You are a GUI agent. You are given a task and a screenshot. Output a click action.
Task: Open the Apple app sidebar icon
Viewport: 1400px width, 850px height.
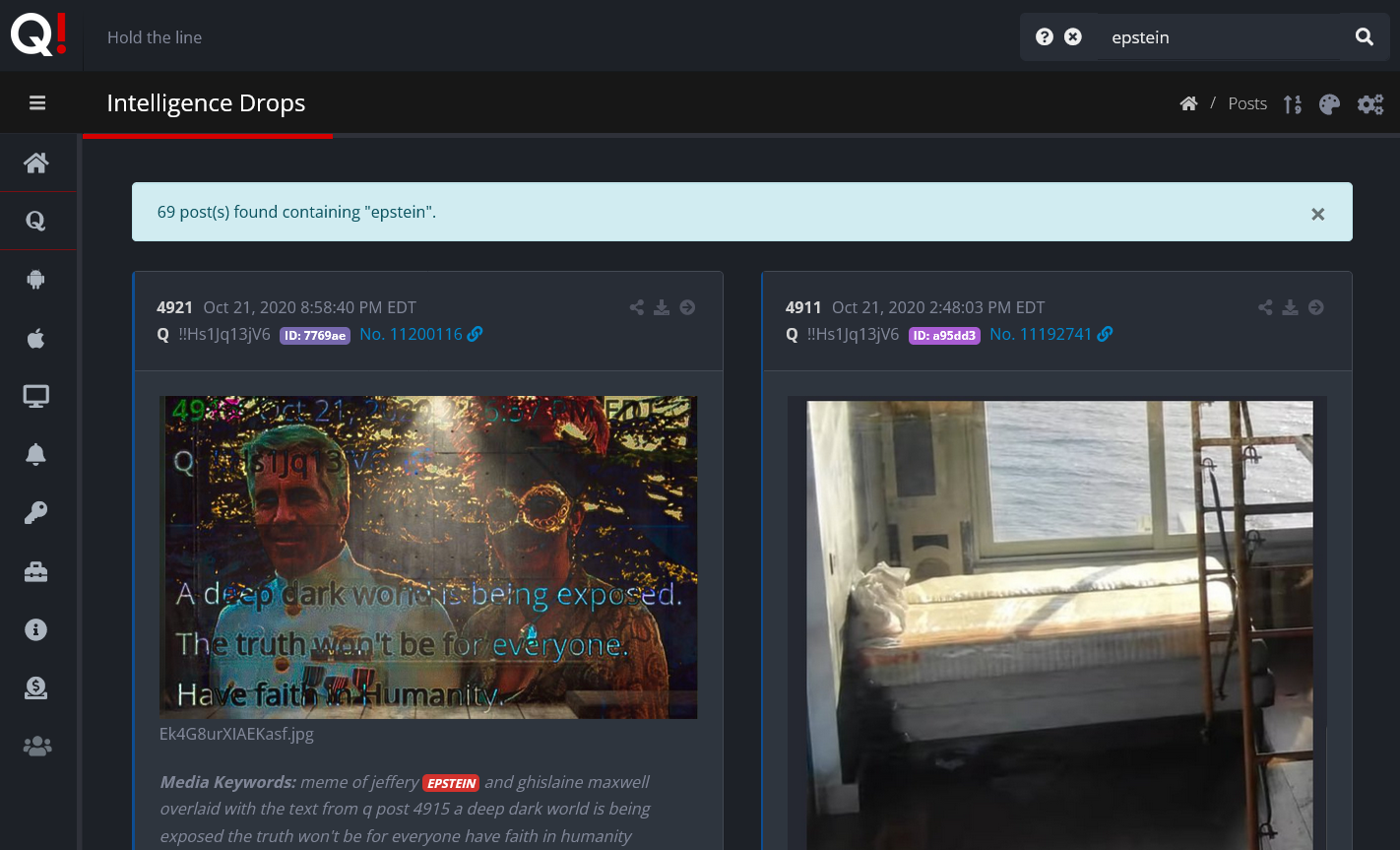click(36, 338)
